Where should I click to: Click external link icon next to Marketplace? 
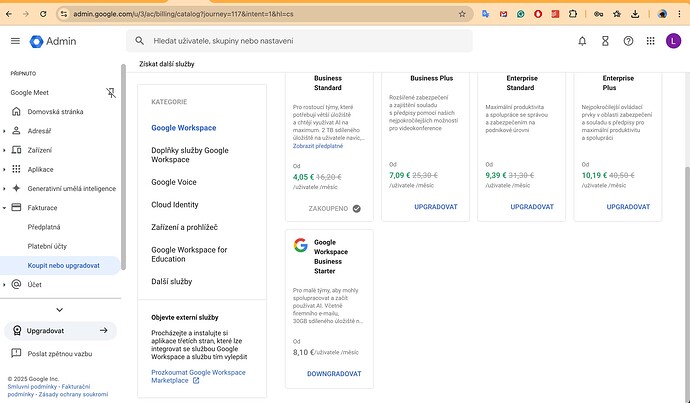(x=196, y=381)
